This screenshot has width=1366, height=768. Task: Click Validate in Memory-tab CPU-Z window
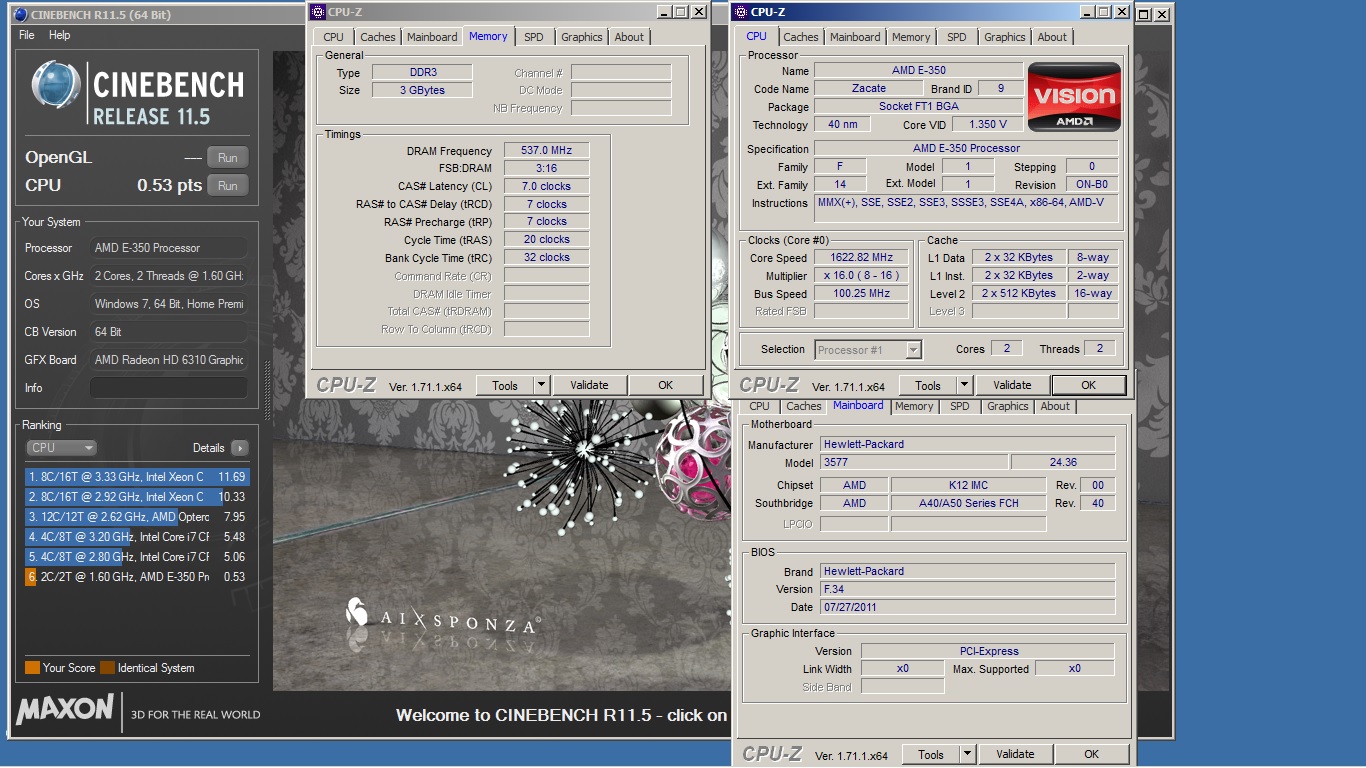coord(589,385)
